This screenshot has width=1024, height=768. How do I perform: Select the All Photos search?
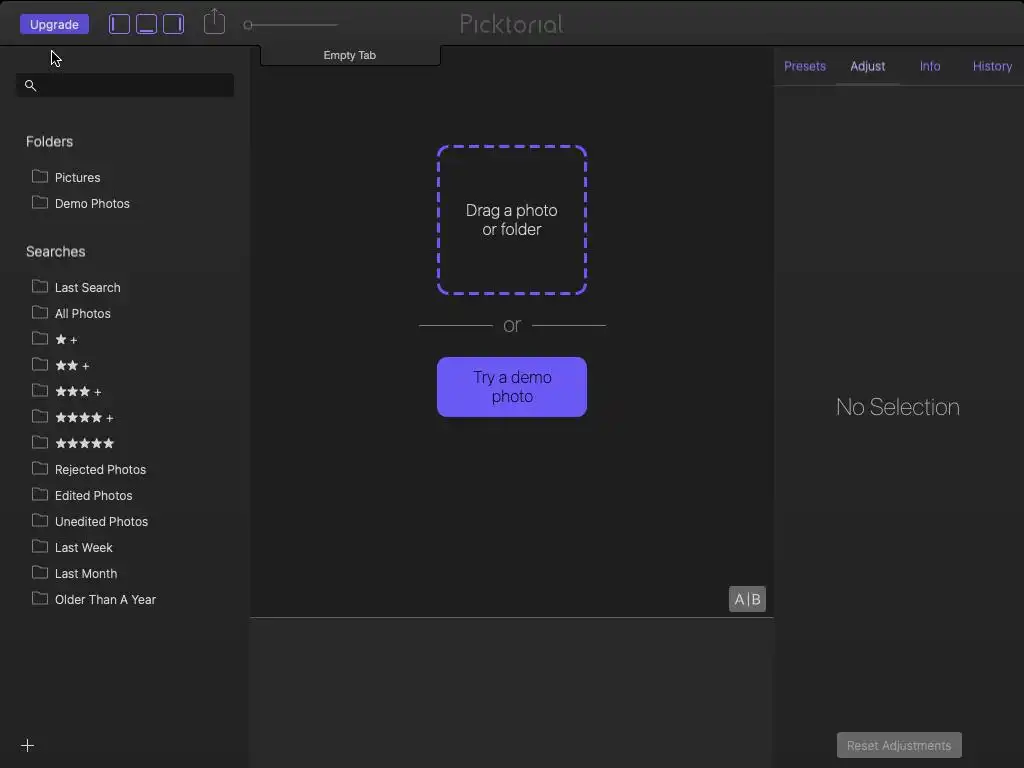[x=83, y=314]
